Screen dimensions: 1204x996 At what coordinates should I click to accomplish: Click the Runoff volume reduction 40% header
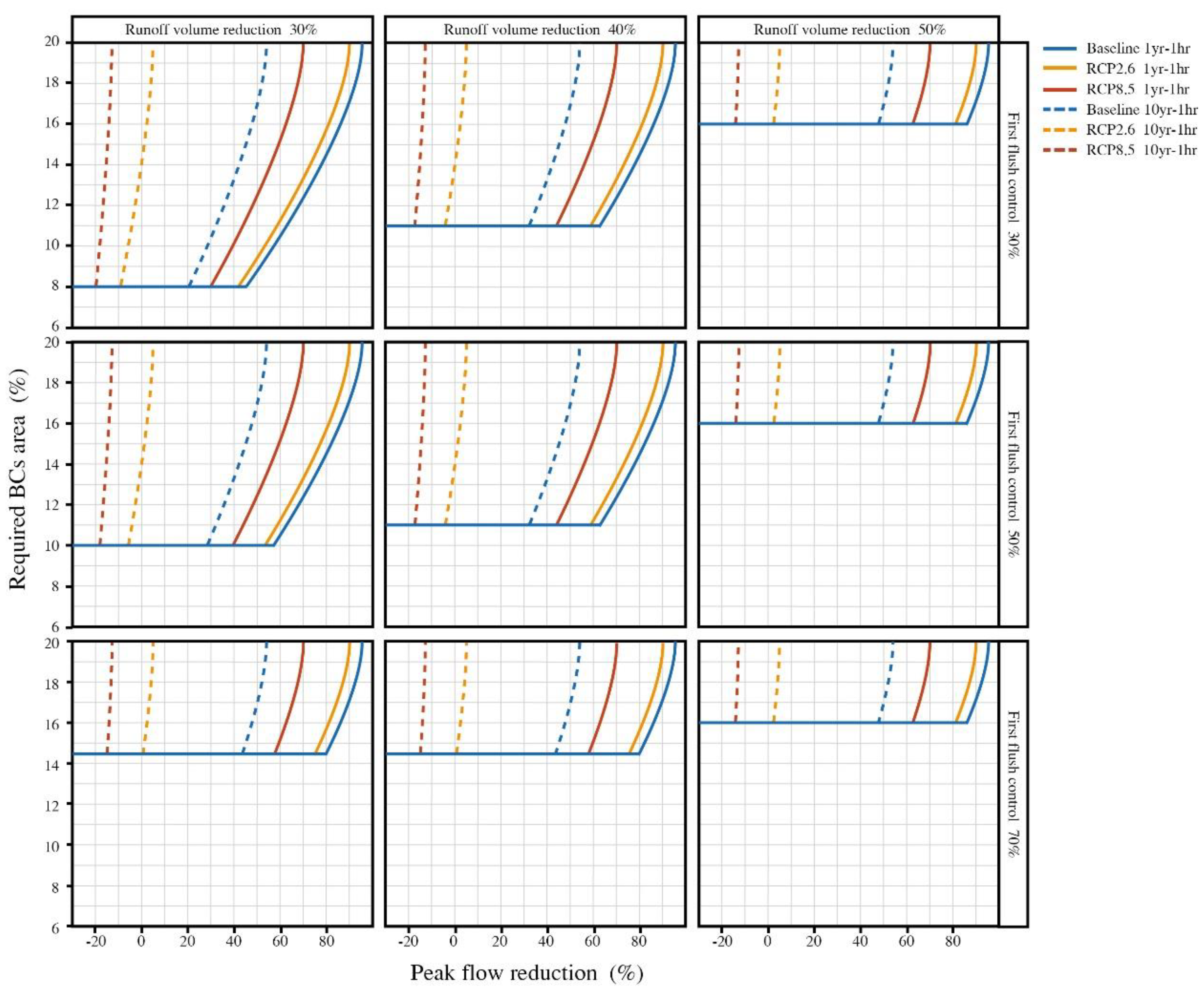click(x=540, y=30)
